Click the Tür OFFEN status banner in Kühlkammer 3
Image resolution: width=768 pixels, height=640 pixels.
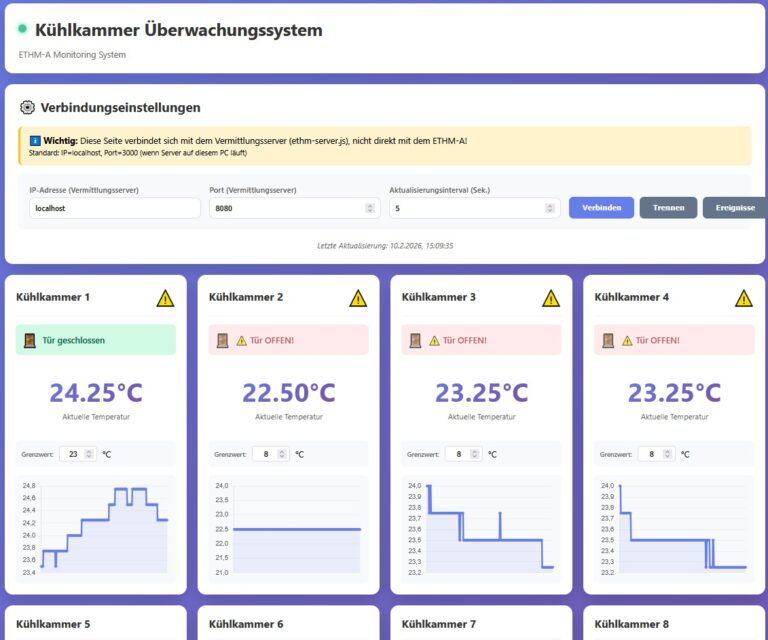(x=481, y=340)
